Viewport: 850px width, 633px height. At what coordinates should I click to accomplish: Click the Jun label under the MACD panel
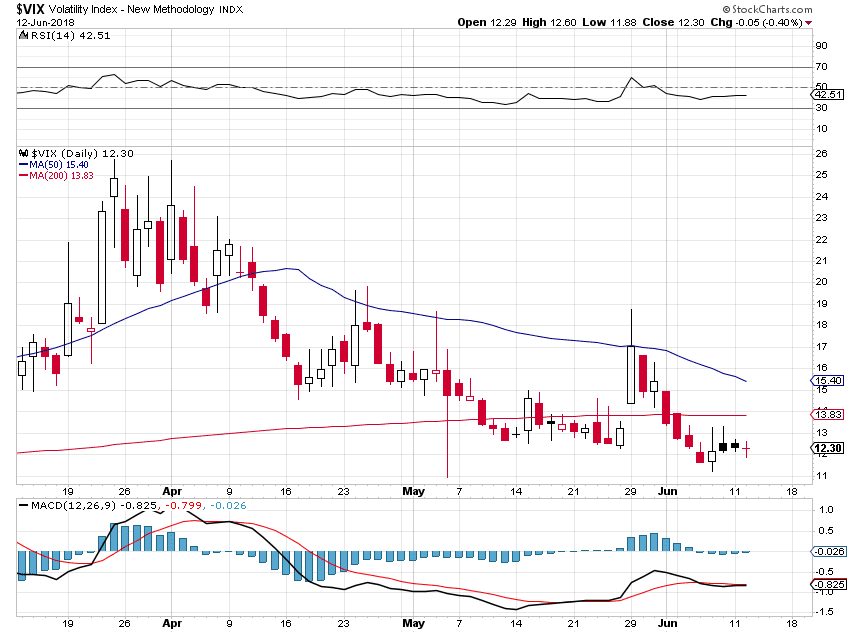(x=667, y=623)
